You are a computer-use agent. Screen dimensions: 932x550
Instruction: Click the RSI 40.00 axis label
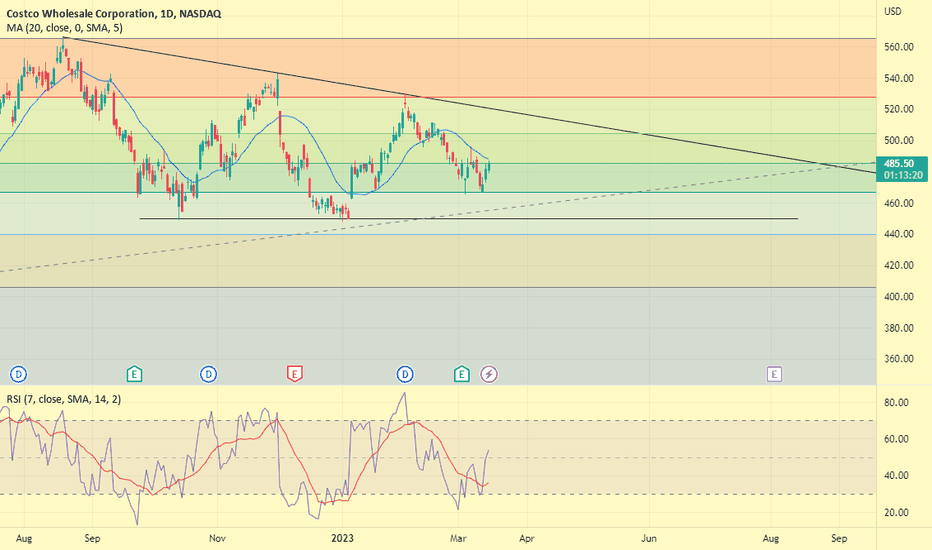tap(896, 475)
